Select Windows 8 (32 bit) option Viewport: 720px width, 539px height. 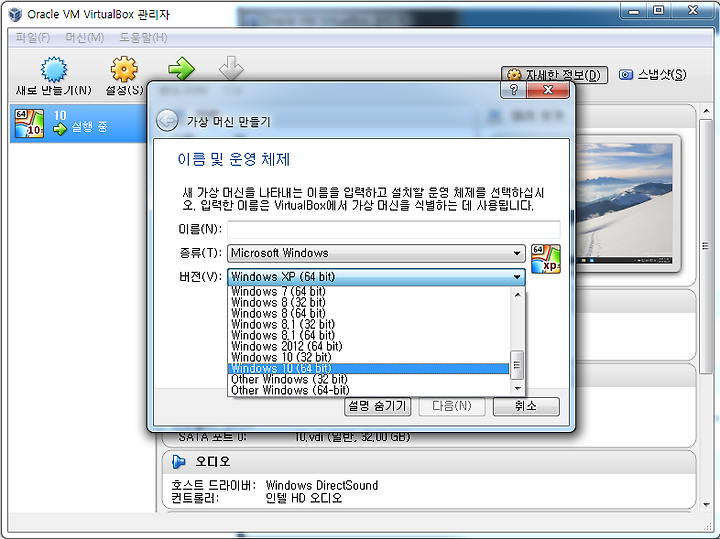click(x=368, y=303)
